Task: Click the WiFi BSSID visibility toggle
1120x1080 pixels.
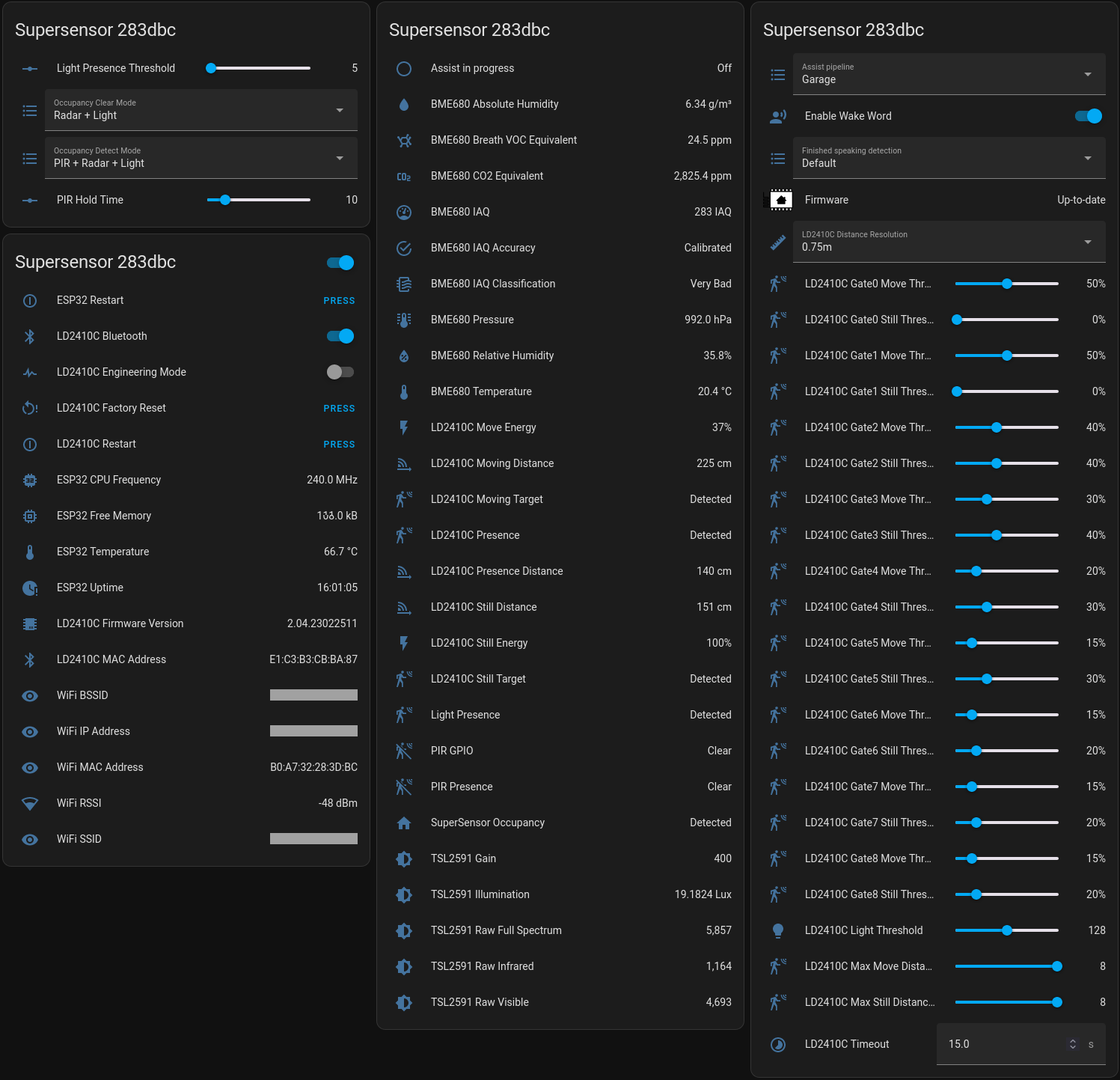Action: click(30, 695)
